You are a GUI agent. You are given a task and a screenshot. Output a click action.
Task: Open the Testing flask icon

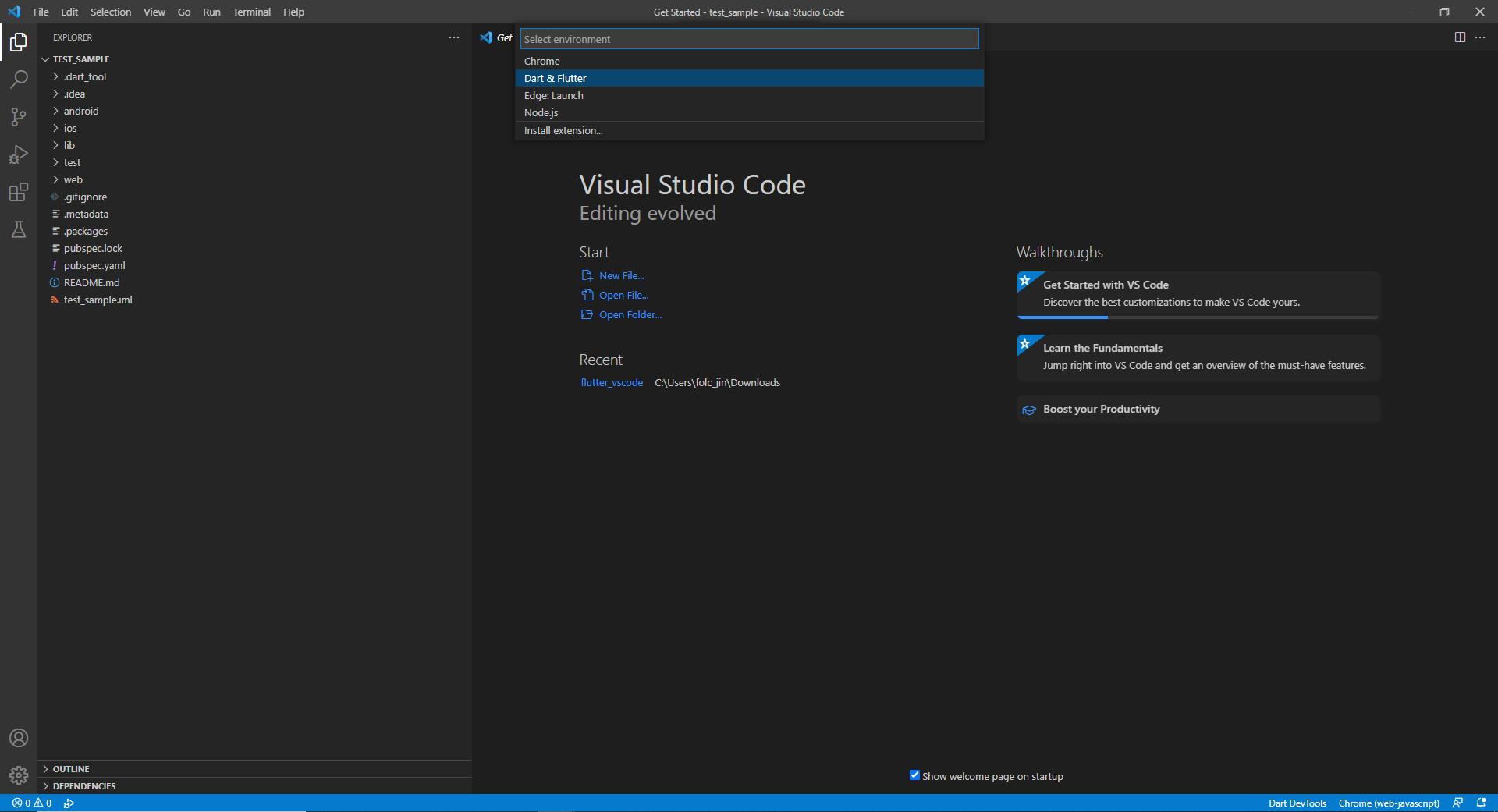[19, 229]
